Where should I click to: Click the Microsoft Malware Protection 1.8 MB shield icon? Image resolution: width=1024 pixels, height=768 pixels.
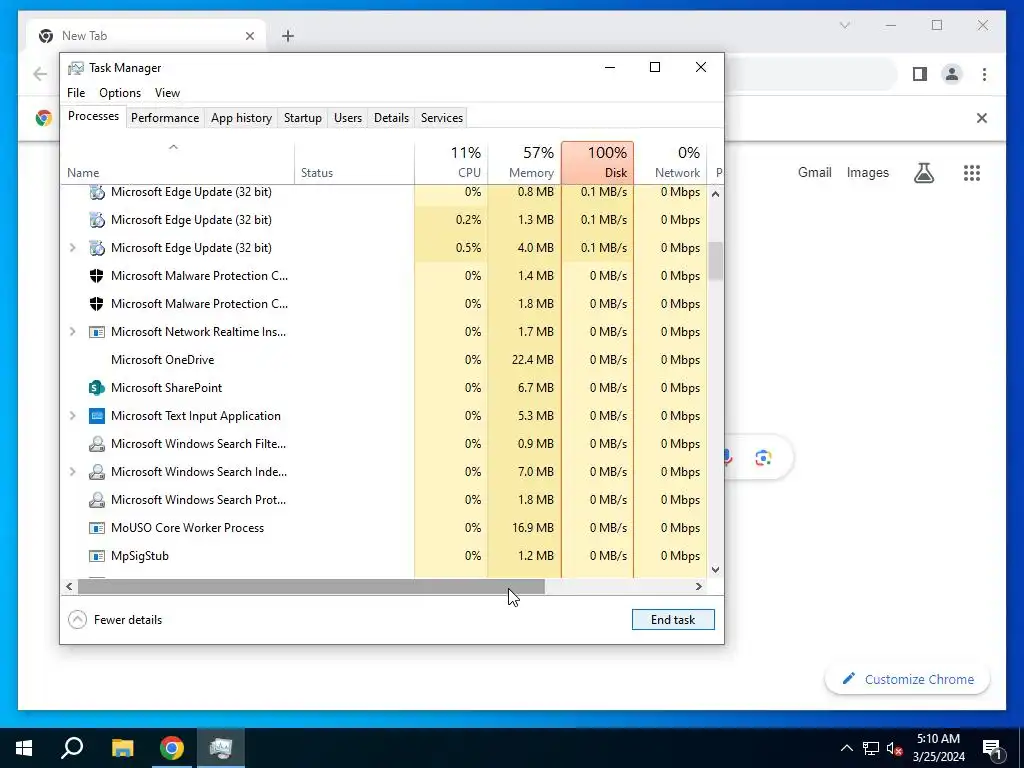(97, 304)
